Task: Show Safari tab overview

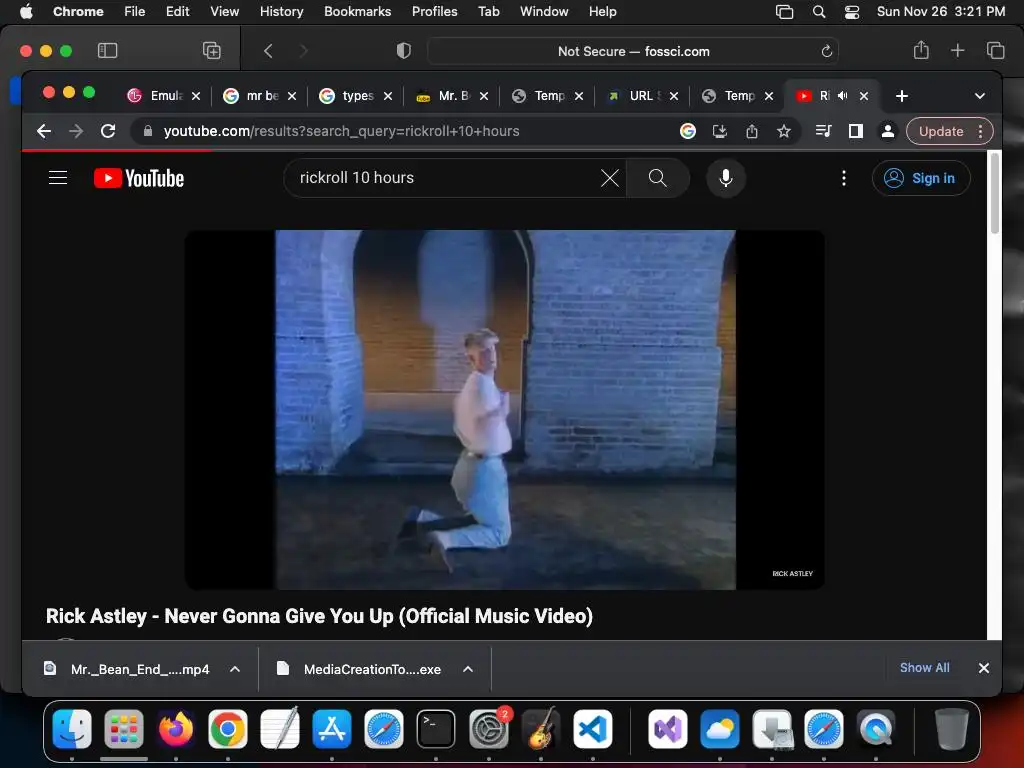Action: (995, 50)
